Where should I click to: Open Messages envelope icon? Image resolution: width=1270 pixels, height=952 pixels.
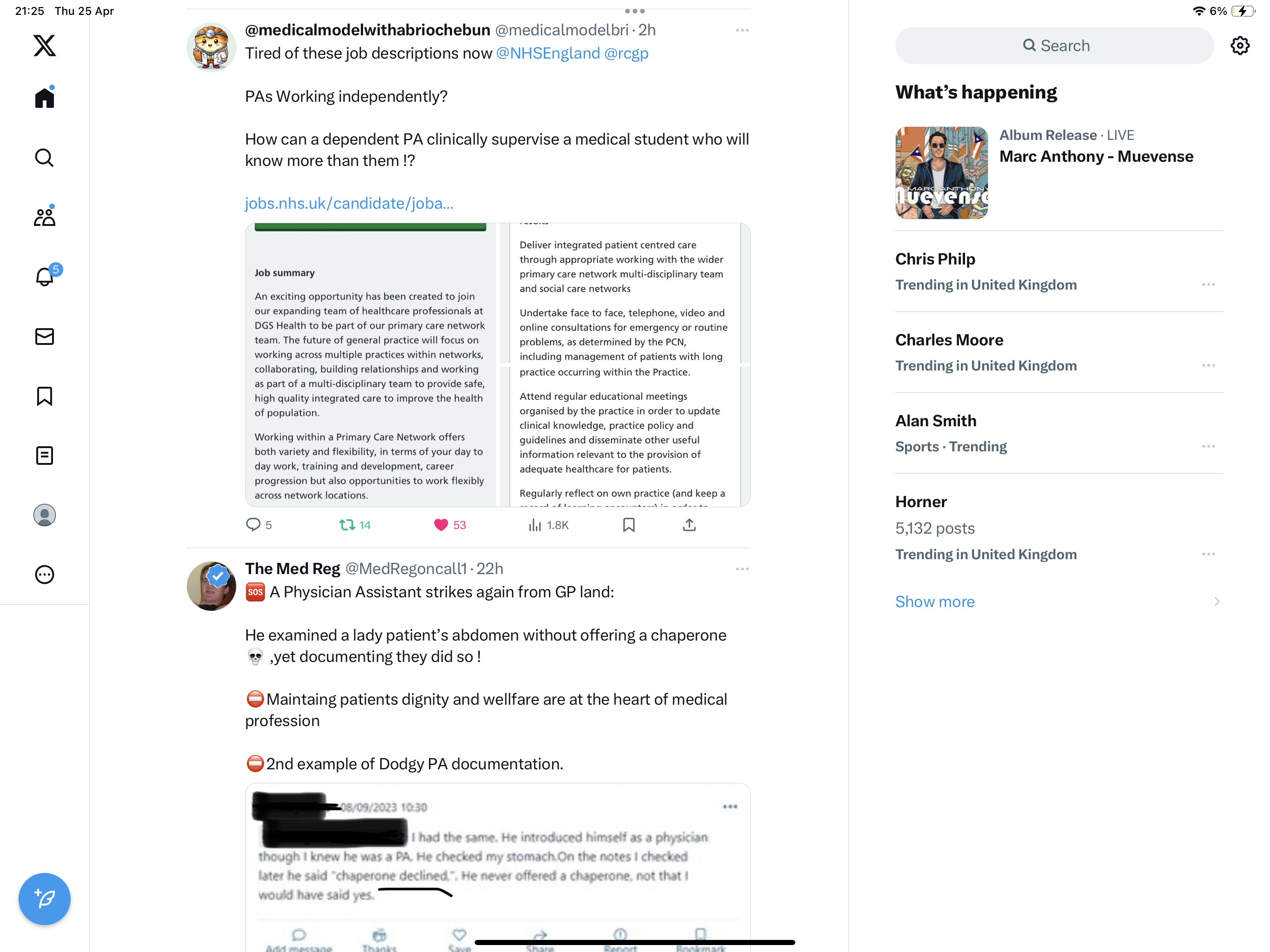(44, 337)
